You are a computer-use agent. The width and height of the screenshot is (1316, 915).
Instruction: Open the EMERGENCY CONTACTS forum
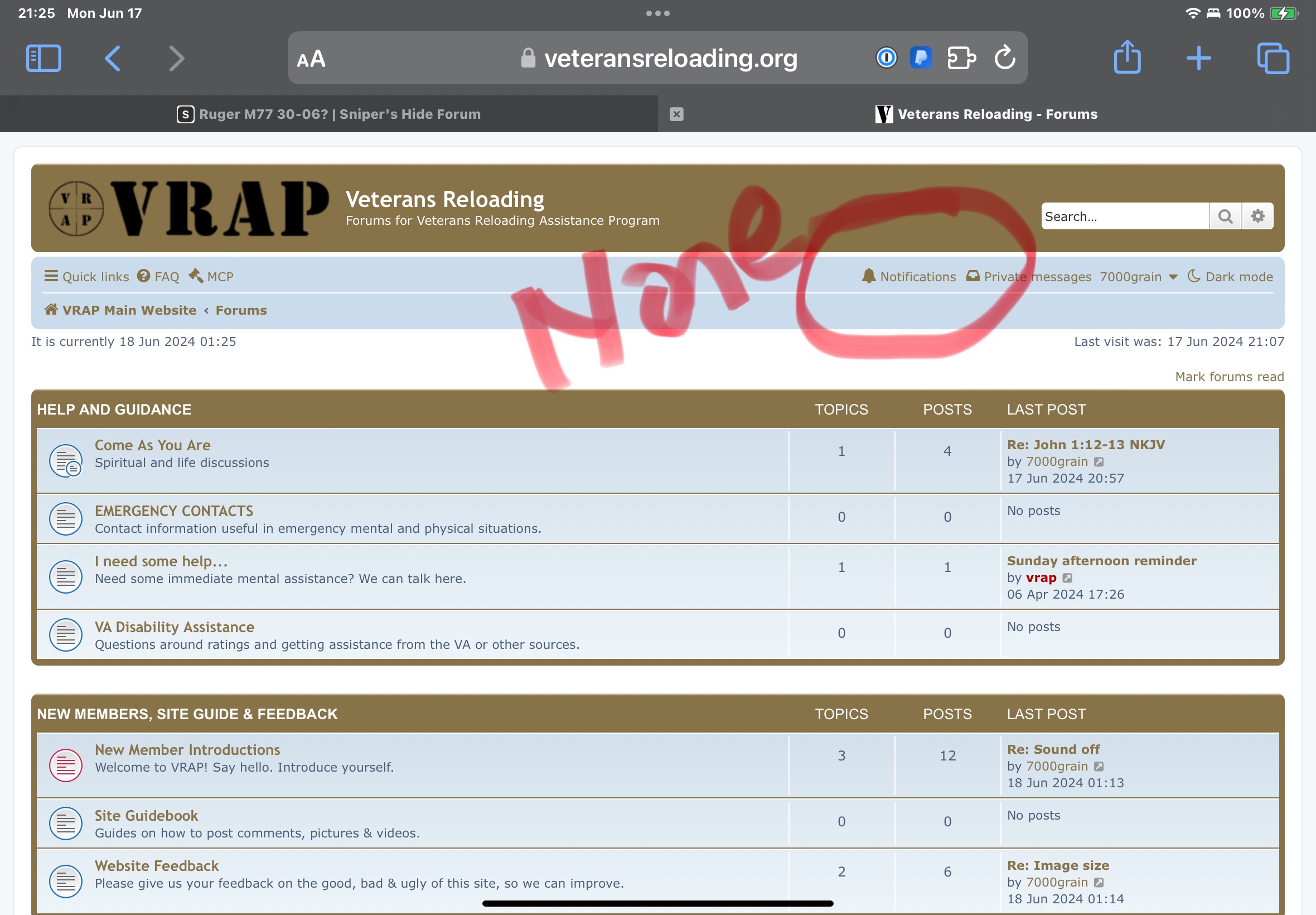coord(173,511)
